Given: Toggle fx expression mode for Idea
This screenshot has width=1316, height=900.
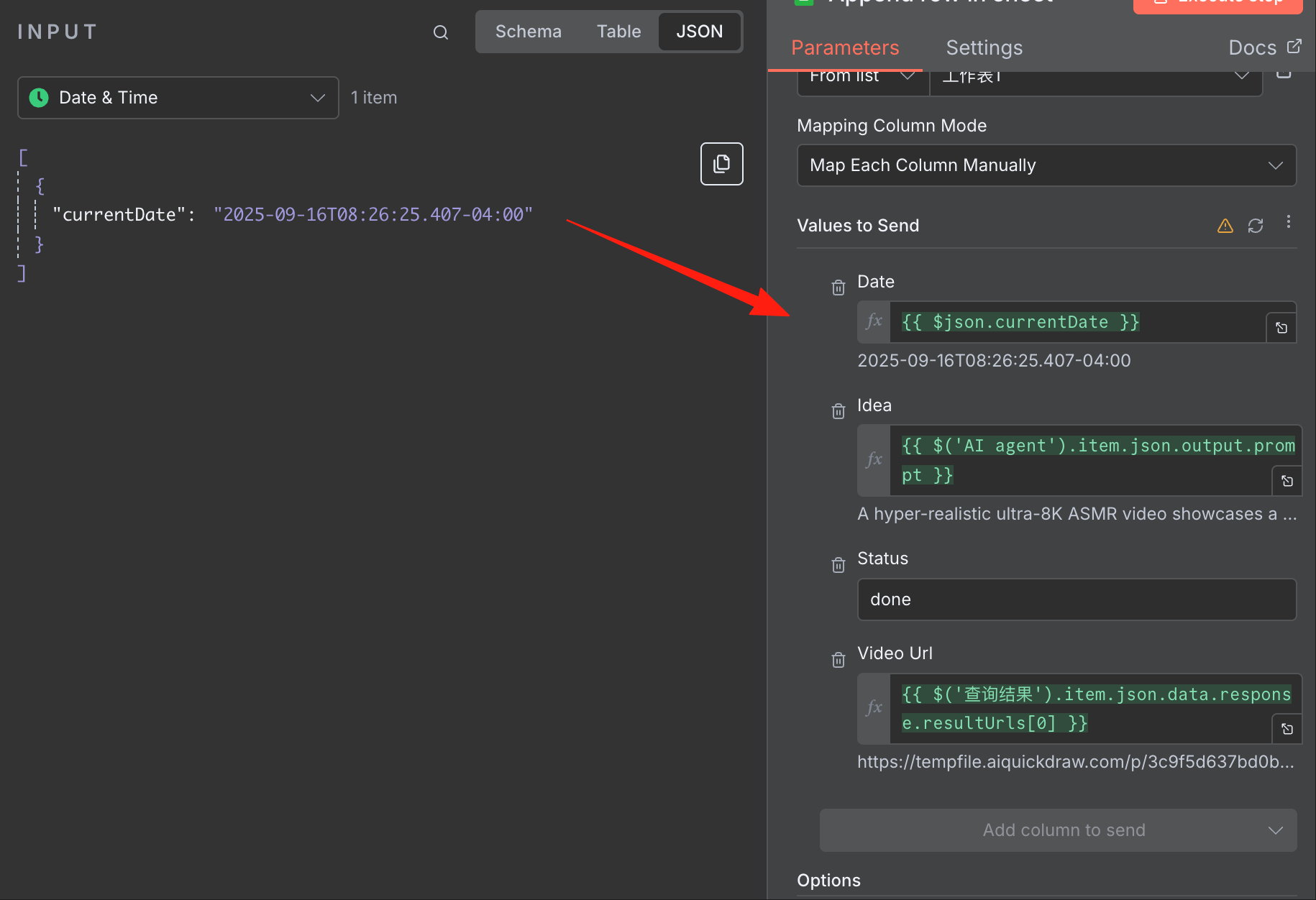Looking at the screenshot, I should (x=874, y=460).
